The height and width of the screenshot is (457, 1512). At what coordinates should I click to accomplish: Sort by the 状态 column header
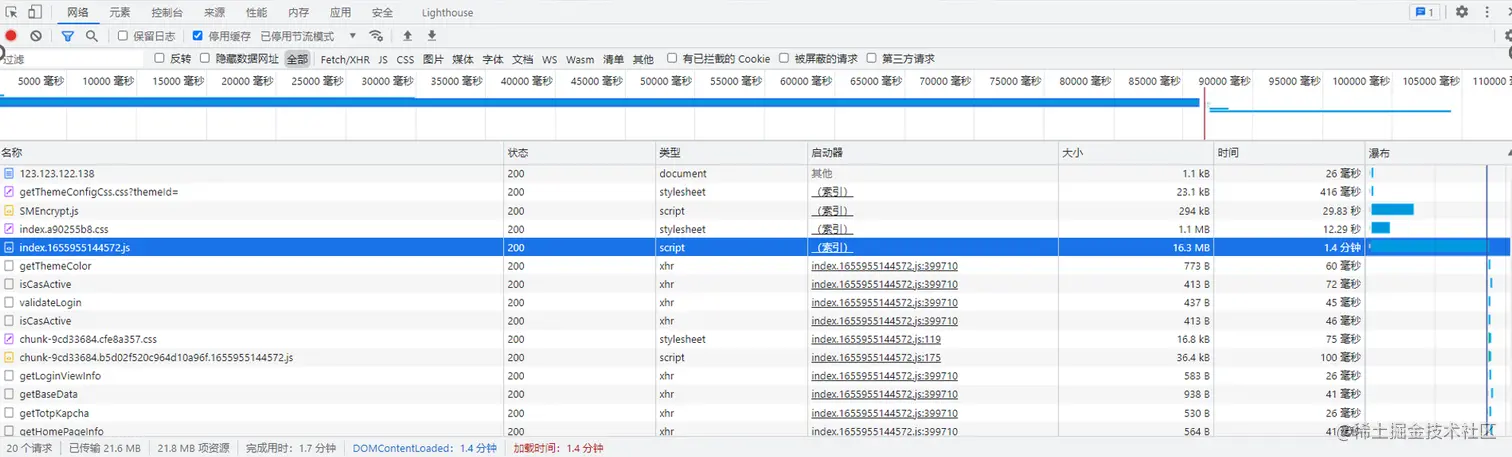tap(579, 153)
